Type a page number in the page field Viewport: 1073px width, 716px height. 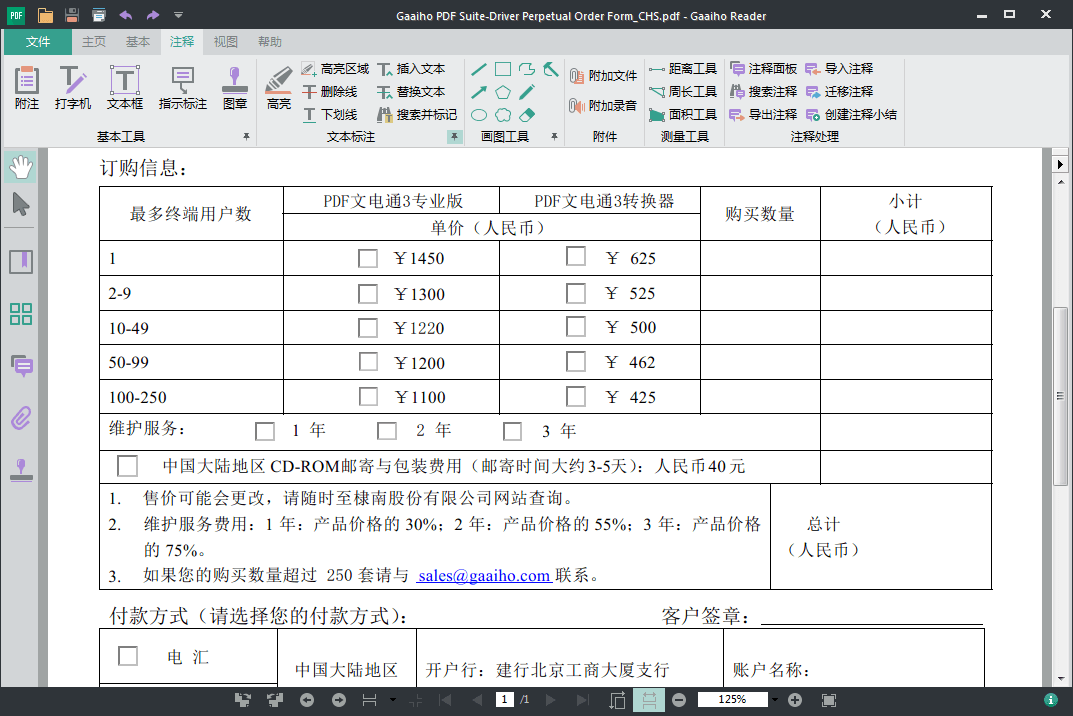coord(506,700)
